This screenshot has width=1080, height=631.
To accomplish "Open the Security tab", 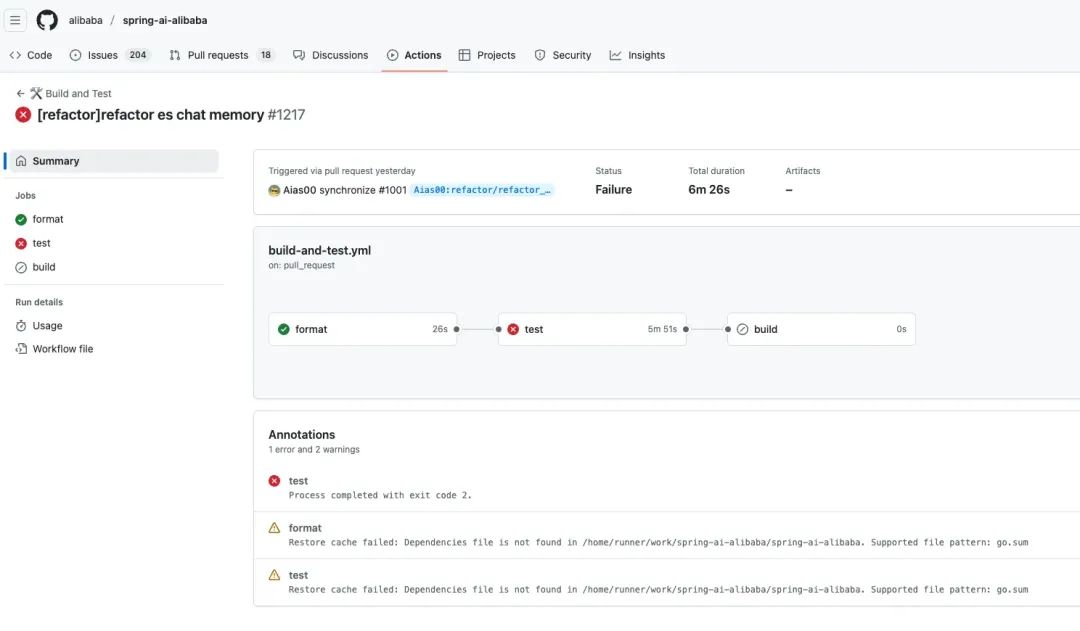I will tap(563, 55).
